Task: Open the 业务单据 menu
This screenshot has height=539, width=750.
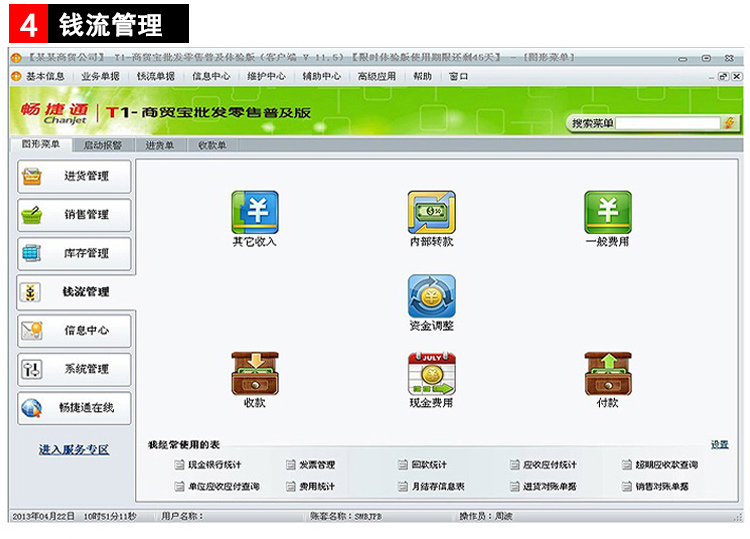Action: coord(100,77)
